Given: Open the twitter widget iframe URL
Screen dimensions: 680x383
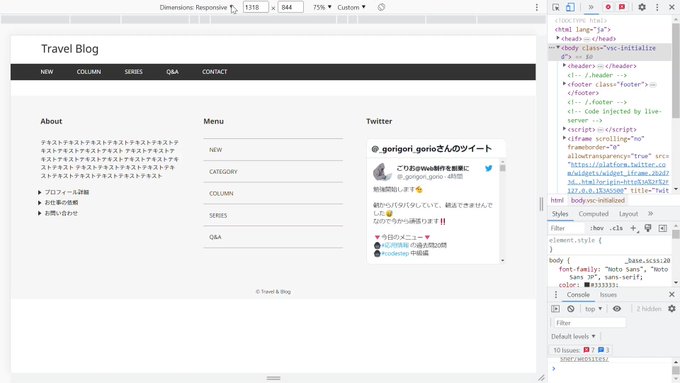Looking at the screenshot, I should 618,177.
